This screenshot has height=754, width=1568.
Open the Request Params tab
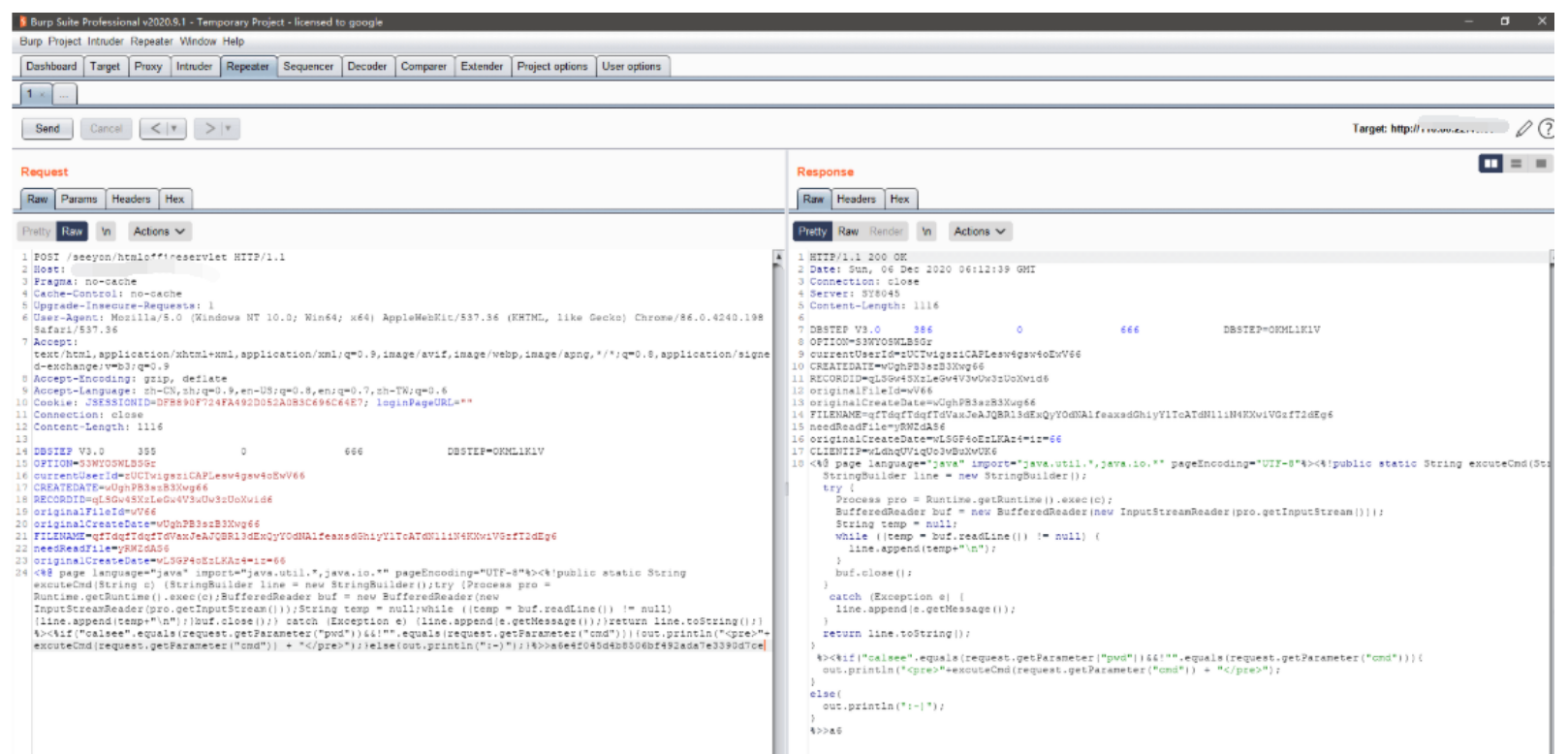pyautogui.click(x=78, y=199)
